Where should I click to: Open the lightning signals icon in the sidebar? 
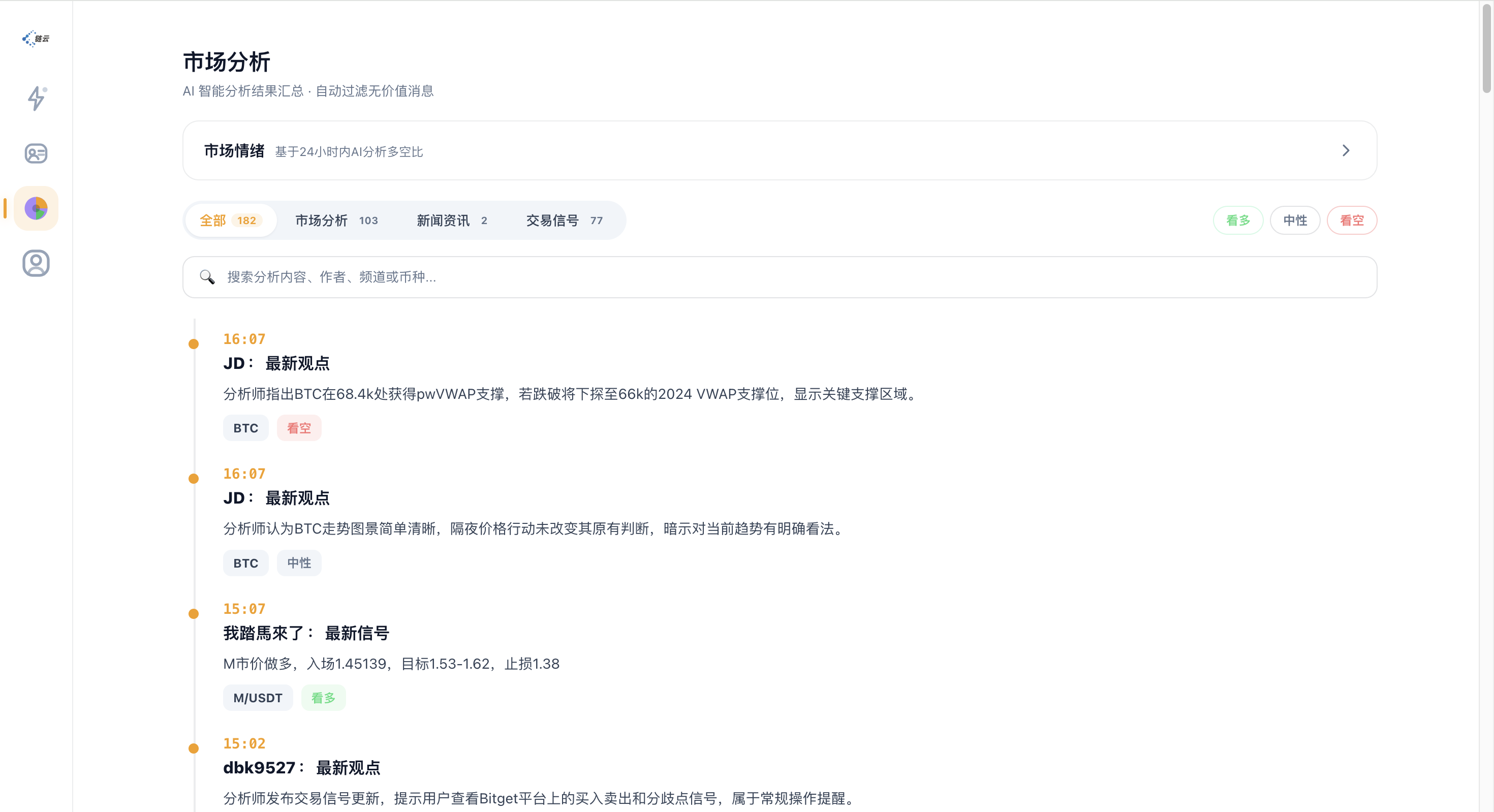coord(36,99)
